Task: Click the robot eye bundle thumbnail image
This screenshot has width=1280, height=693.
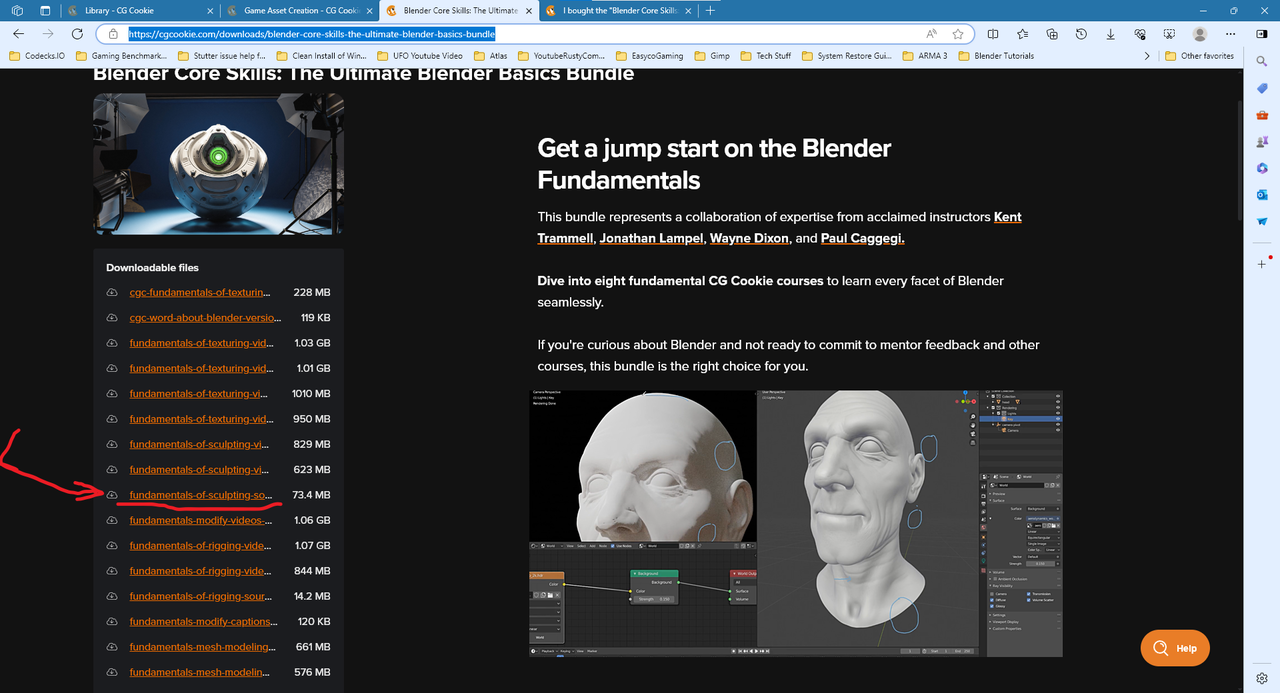Action: (x=218, y=164)
